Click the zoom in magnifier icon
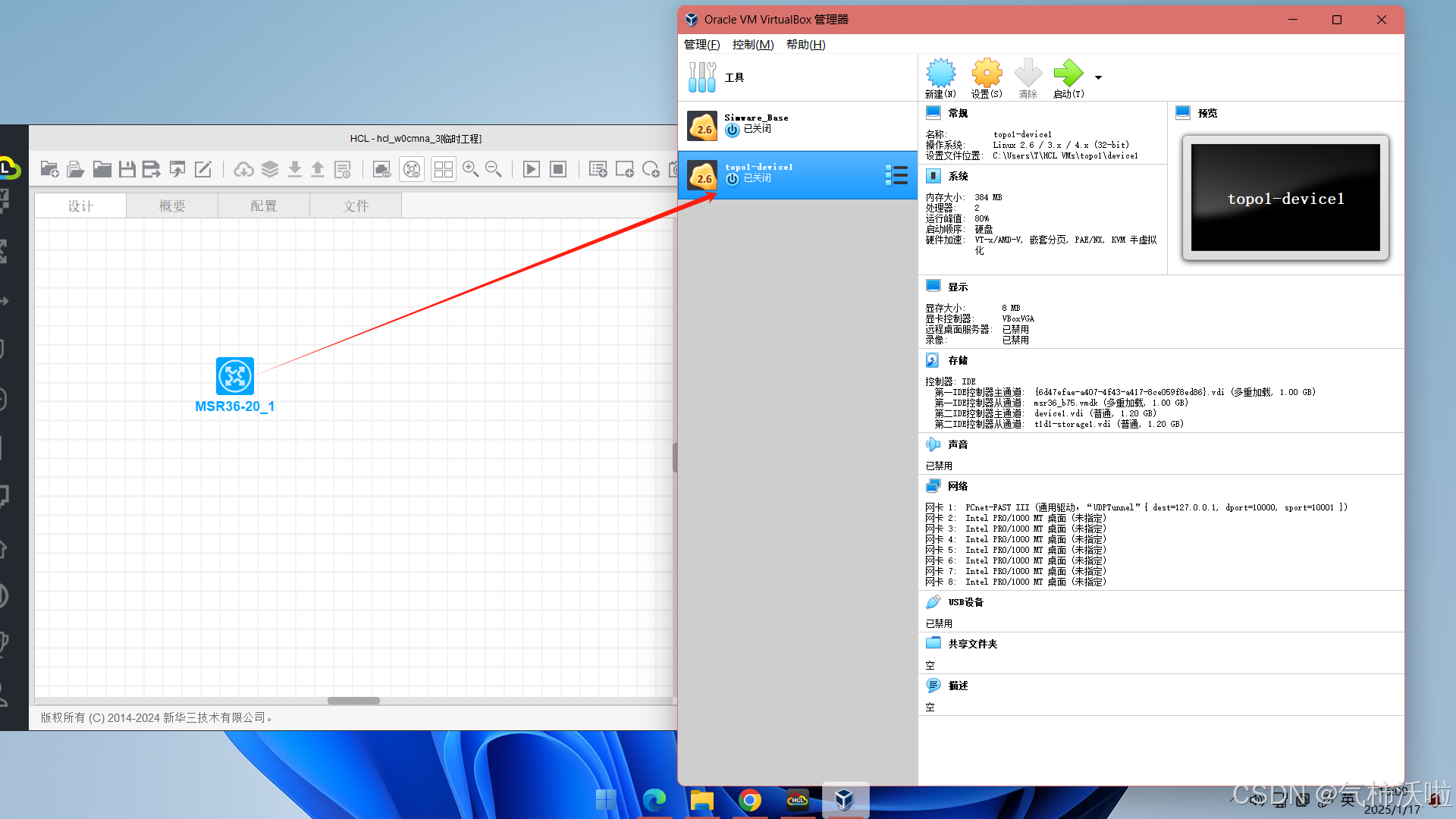This screenshot has height=819, width=1456. click(x=470, y=169)
